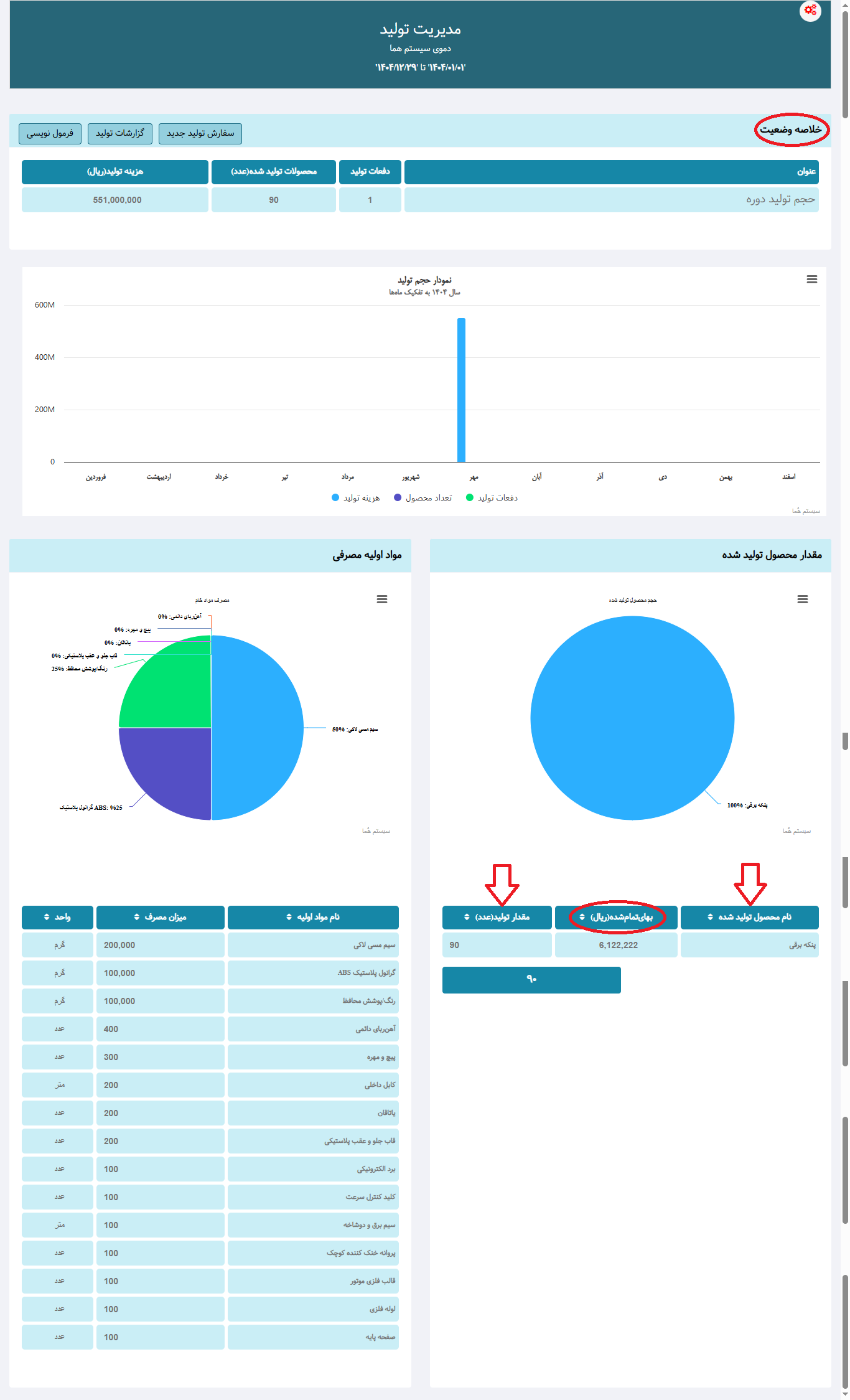Viewport: 850px width, 1400px height.
Task: Select the خلاصه وضعیت section heading
Action: point(791,129)
